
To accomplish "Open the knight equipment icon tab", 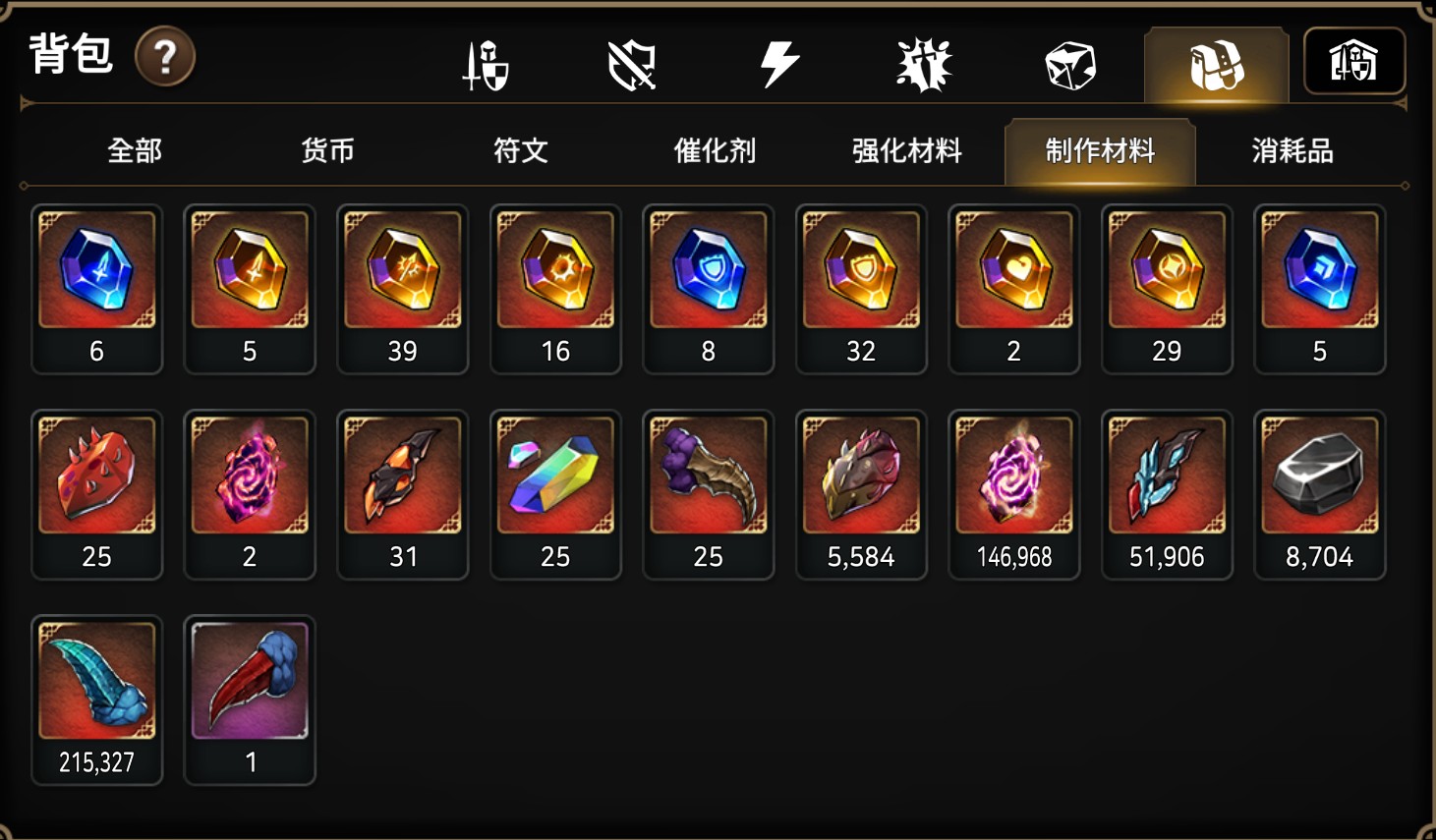I will 486,66.
